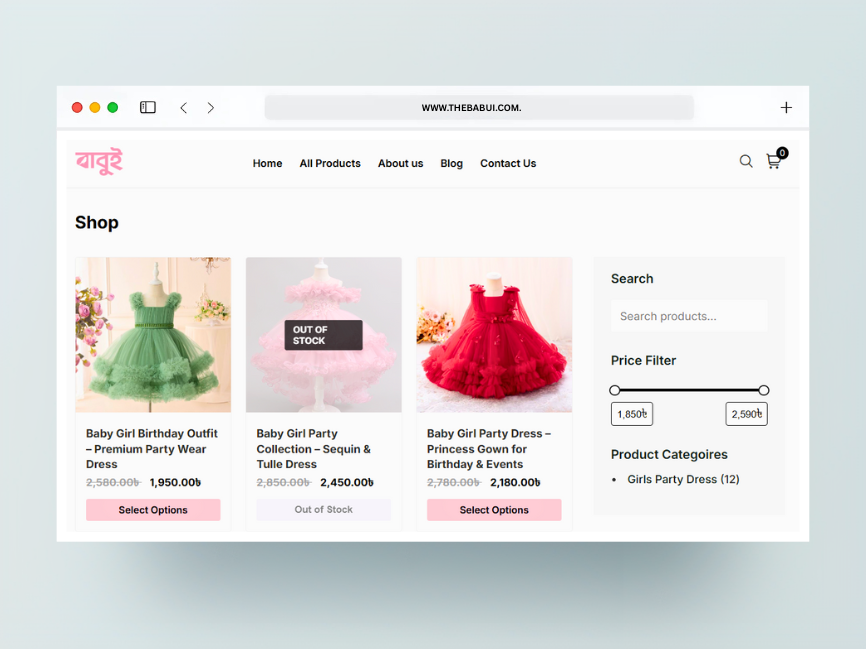Screen dimensions: 866x649
Task: Click the crossed-out 2,850.00৳ price
Action: (284, 482)
